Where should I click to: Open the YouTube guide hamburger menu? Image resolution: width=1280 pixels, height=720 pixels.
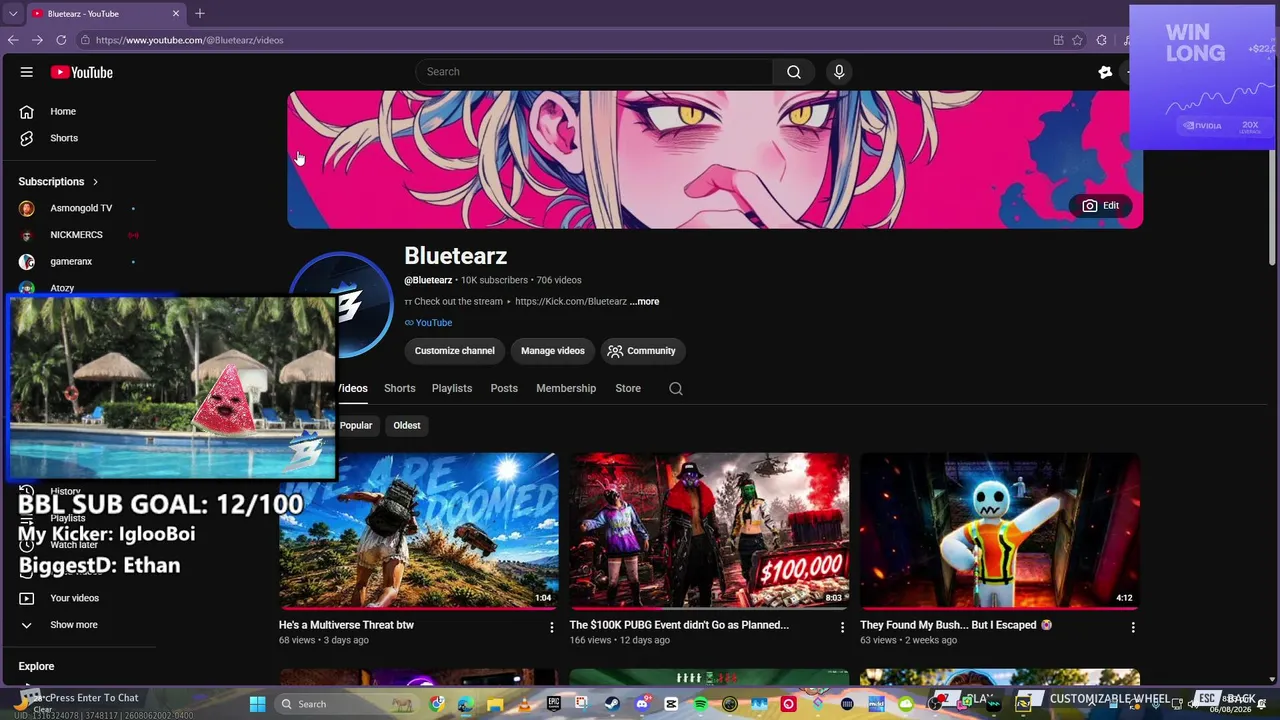point(27,72)
